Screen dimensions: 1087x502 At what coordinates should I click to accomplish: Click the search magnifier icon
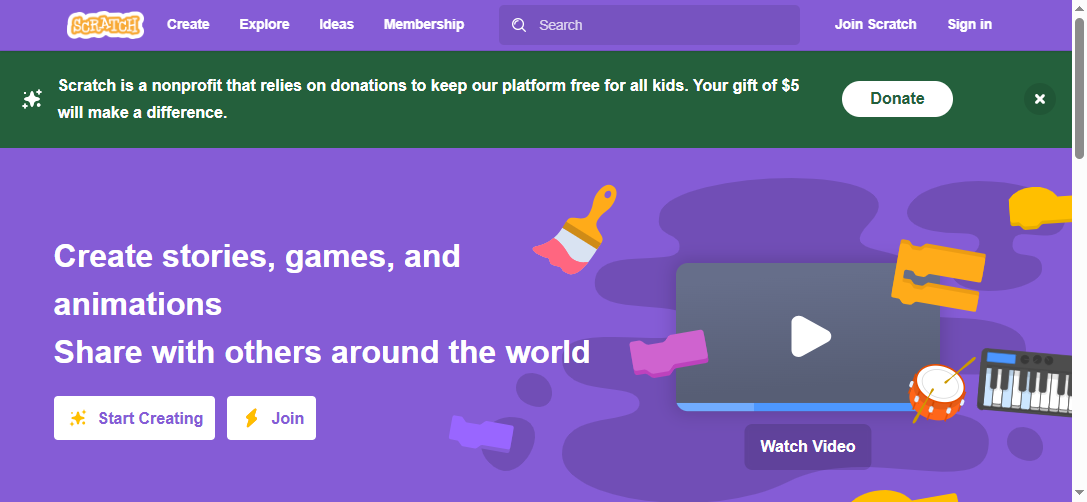pyautogui.click(x=519, y=25)
